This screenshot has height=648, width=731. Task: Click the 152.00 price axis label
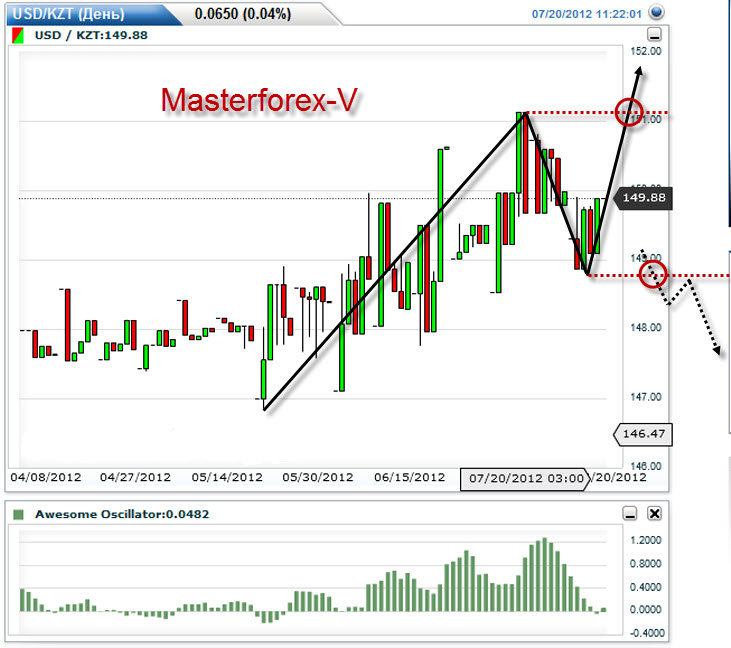(x=646, y=51)
